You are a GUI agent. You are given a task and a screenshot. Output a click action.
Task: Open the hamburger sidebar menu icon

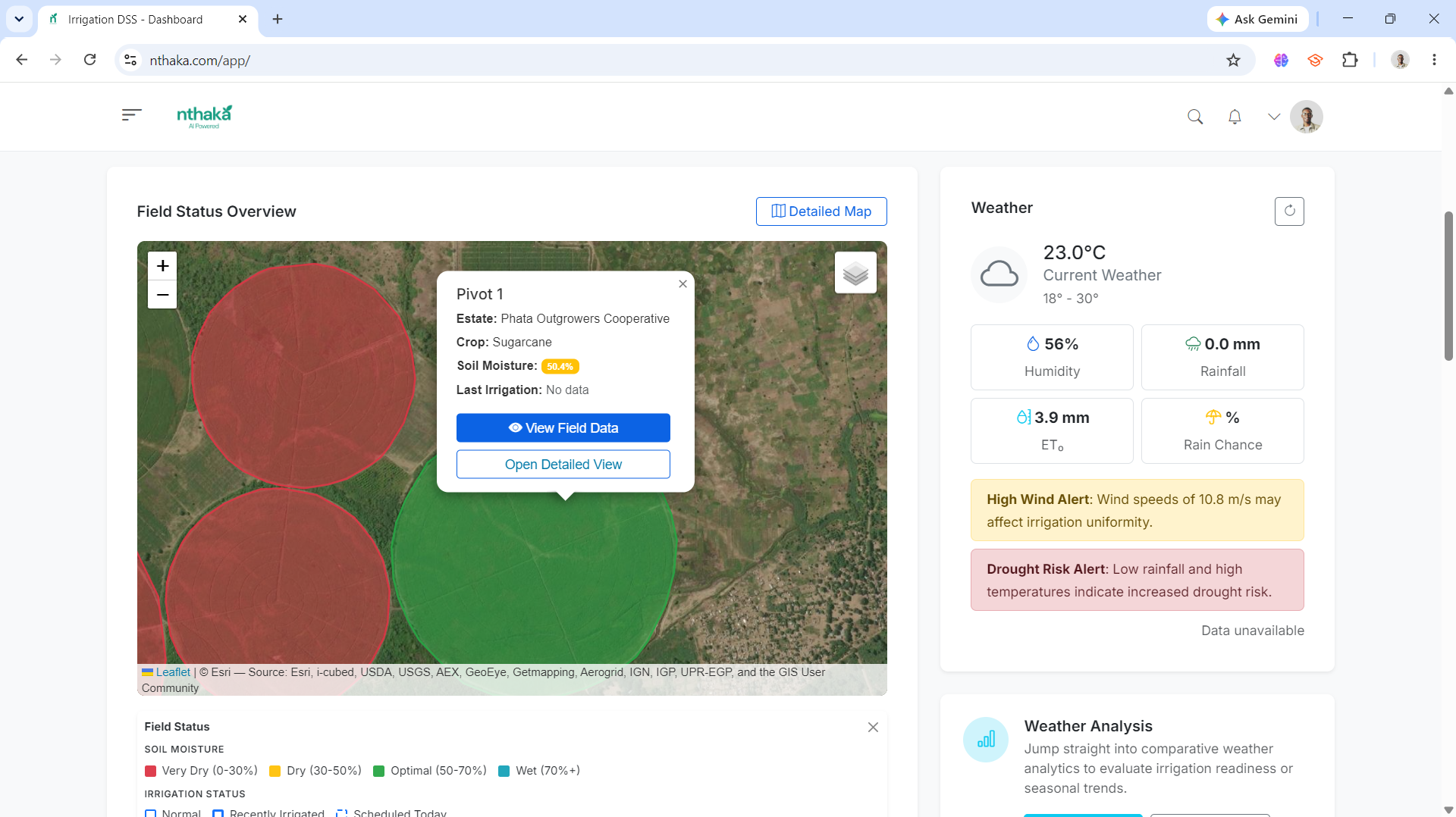coord(131,115)
